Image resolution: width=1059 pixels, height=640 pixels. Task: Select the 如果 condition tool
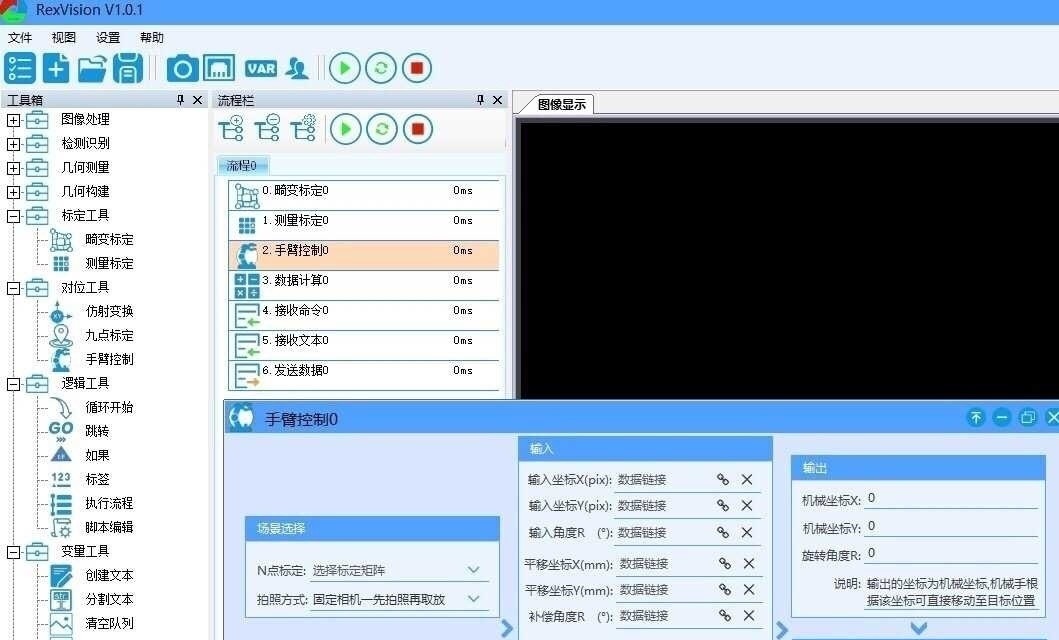coord(80,455)
